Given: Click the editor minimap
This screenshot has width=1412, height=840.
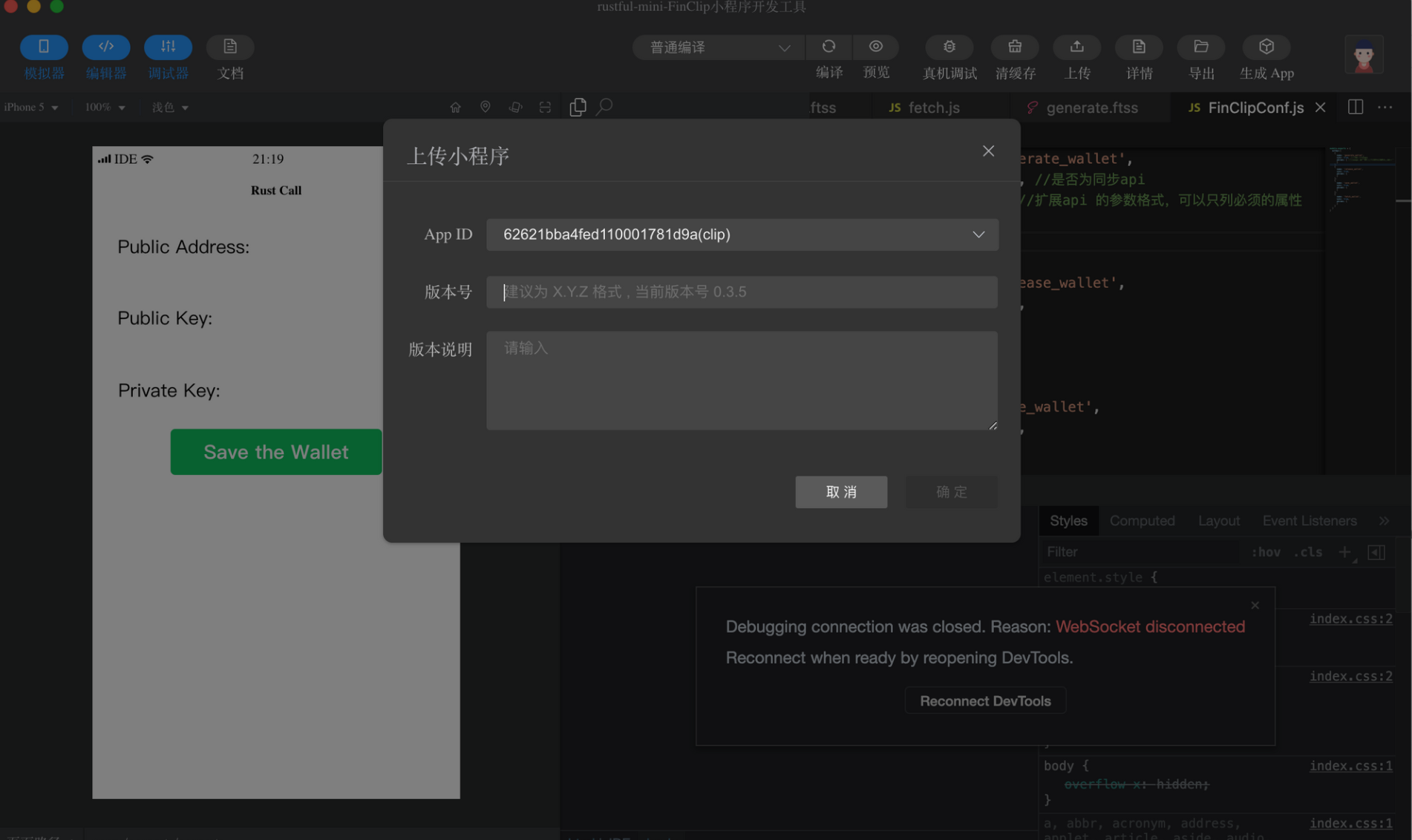Looking at the screenshot, I should point(1360,178).
